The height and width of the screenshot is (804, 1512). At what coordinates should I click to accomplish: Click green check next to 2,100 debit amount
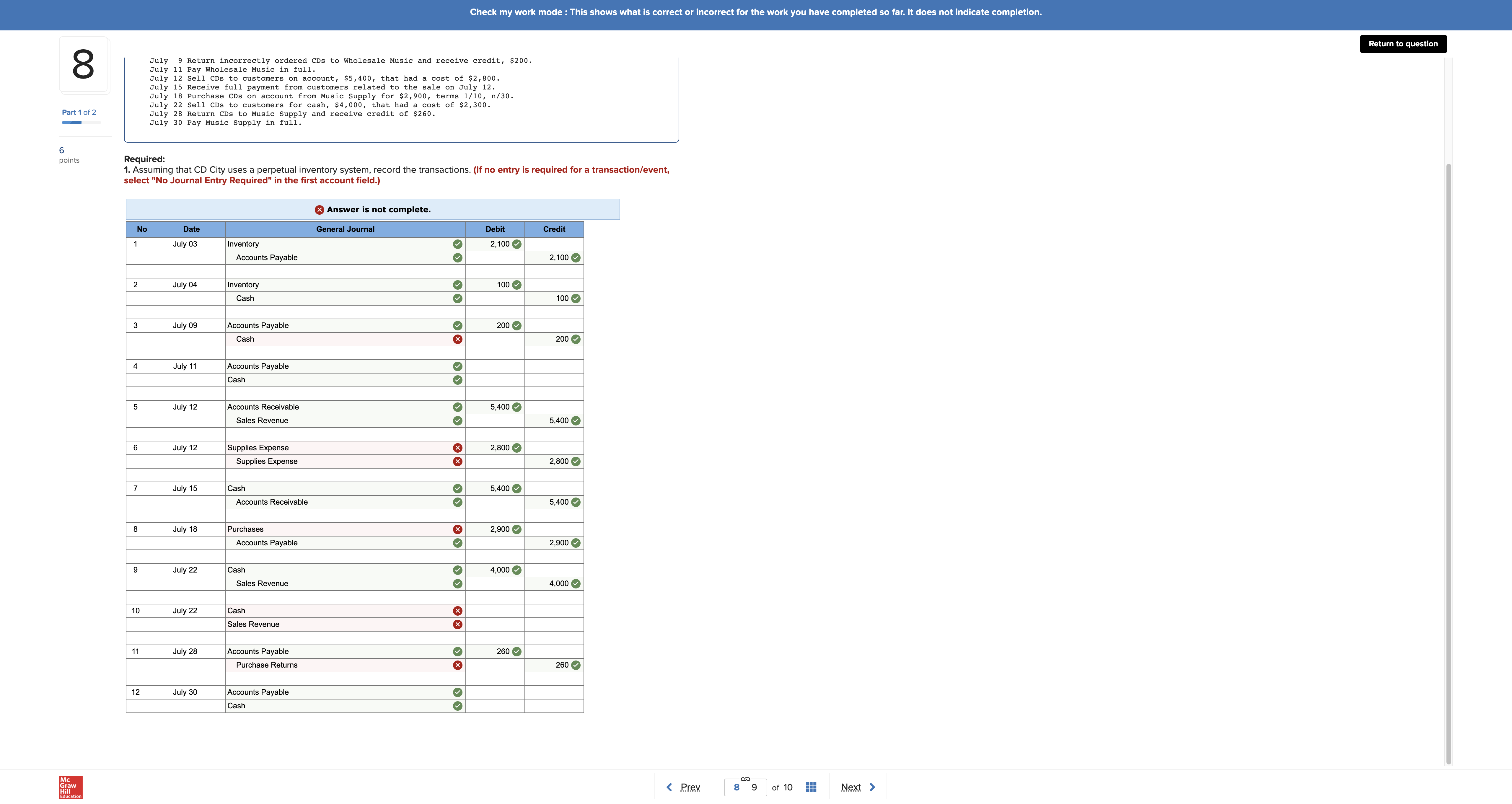coord(517,244)
